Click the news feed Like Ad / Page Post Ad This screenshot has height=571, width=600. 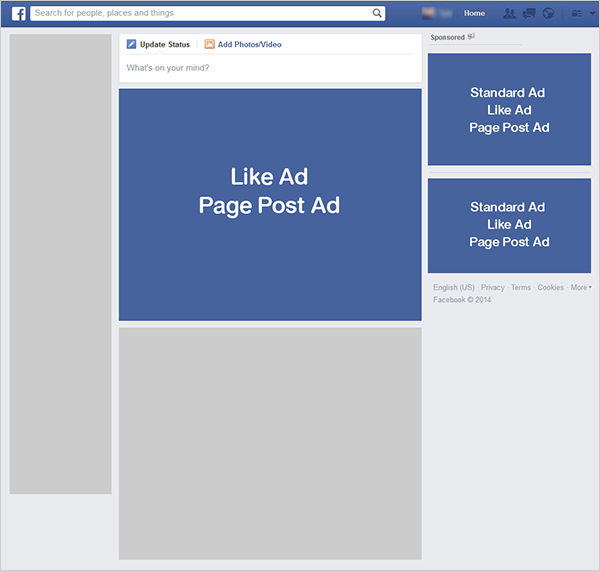270,205
